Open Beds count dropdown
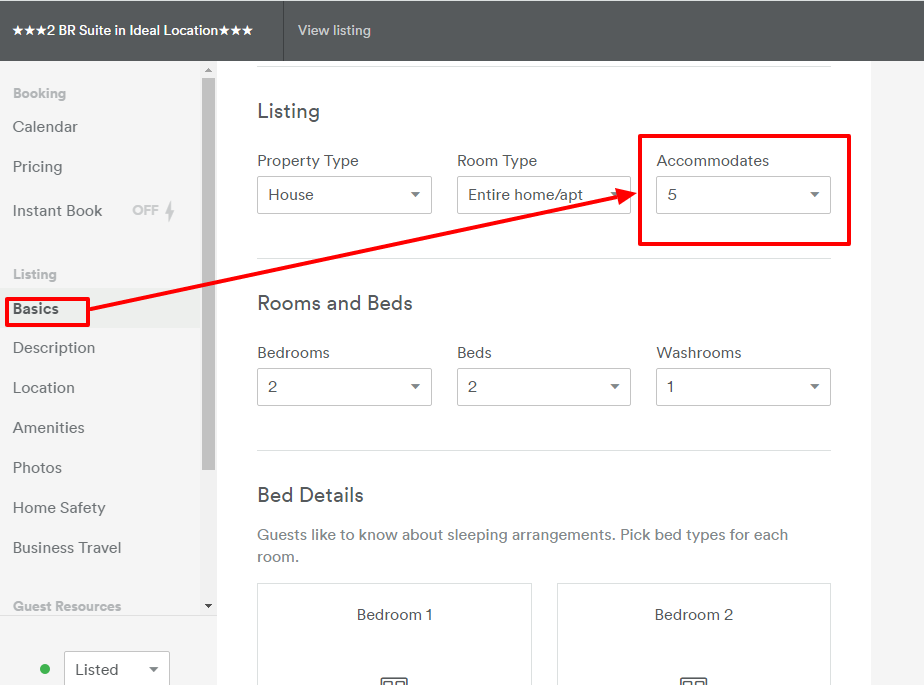 coord(543,387)
